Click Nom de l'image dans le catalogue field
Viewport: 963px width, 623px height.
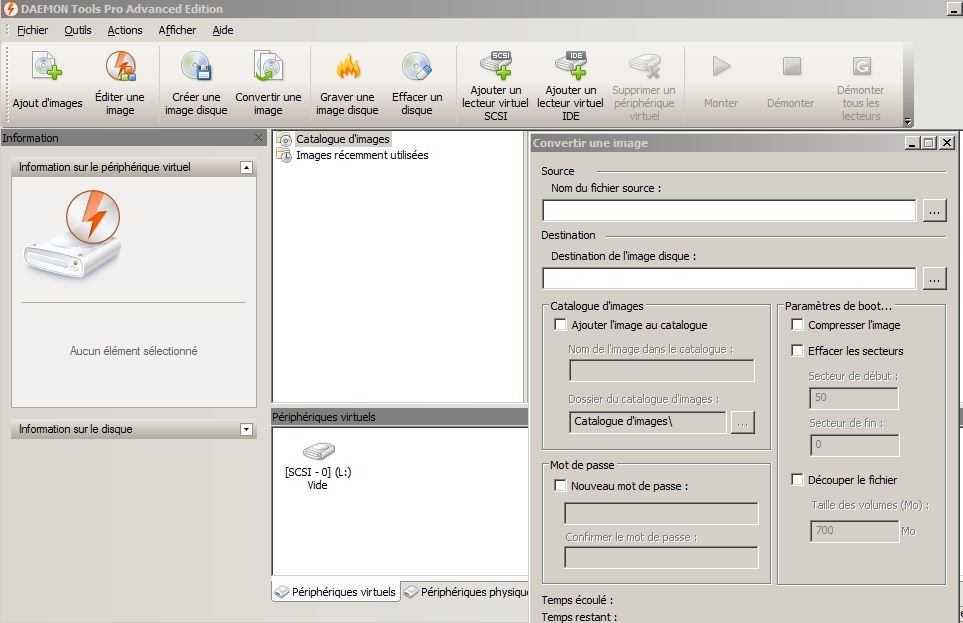pos(661,371)
